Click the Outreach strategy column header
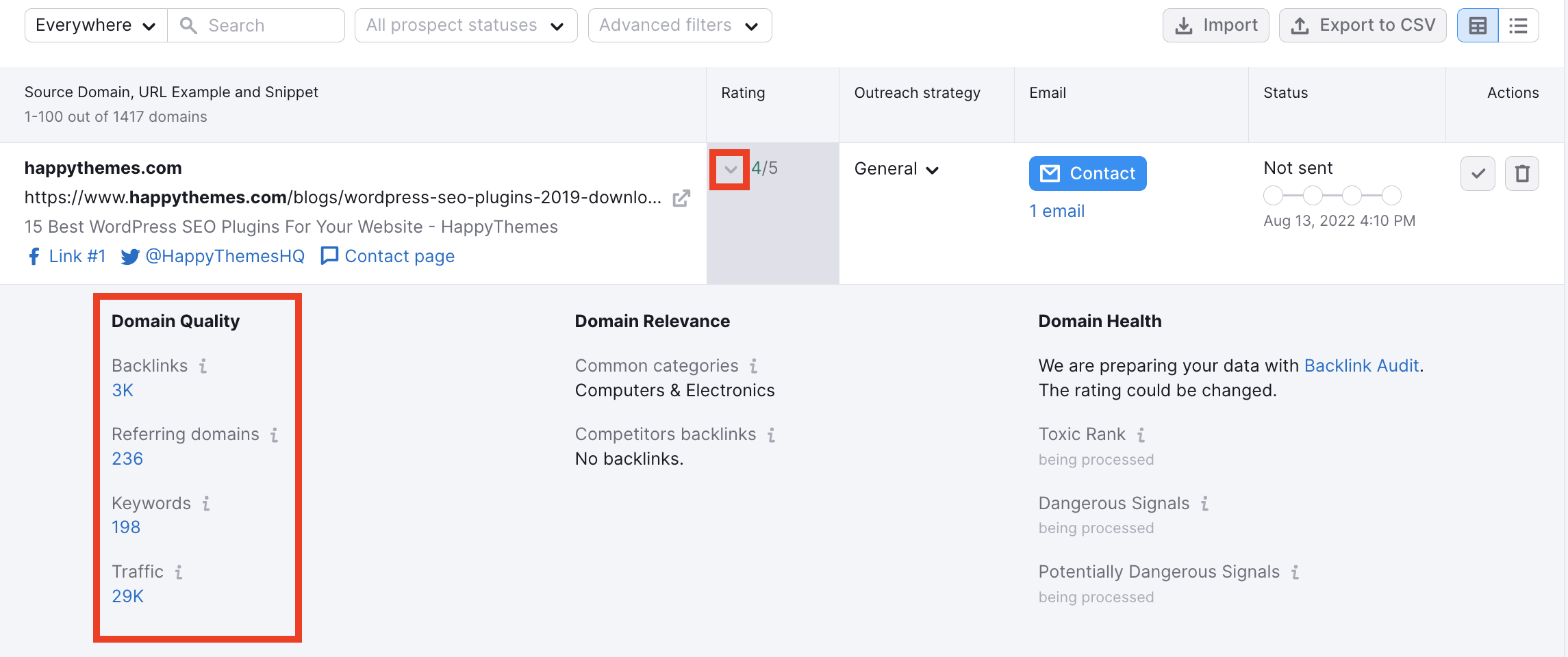The width and height of the screenshot is (1568, 657). (x=917, y=92)
